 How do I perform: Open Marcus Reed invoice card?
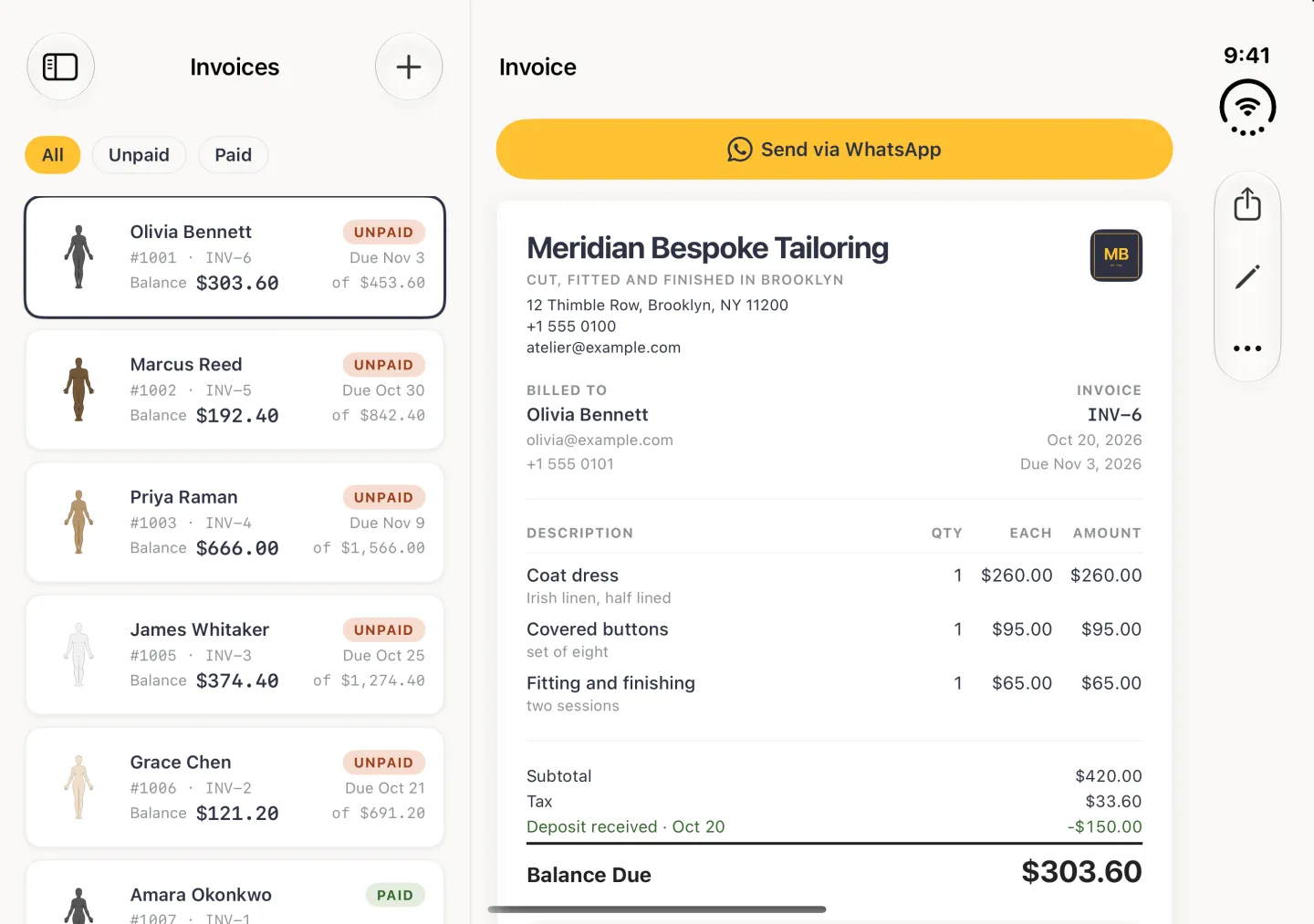[235, 389]
